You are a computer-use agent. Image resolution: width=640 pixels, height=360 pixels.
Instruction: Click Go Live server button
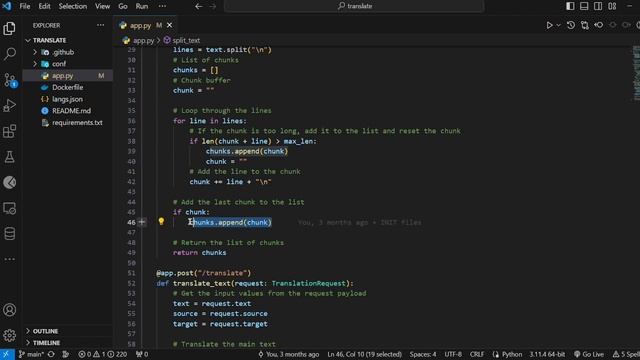pyautogui.click(x=589, y=354)
